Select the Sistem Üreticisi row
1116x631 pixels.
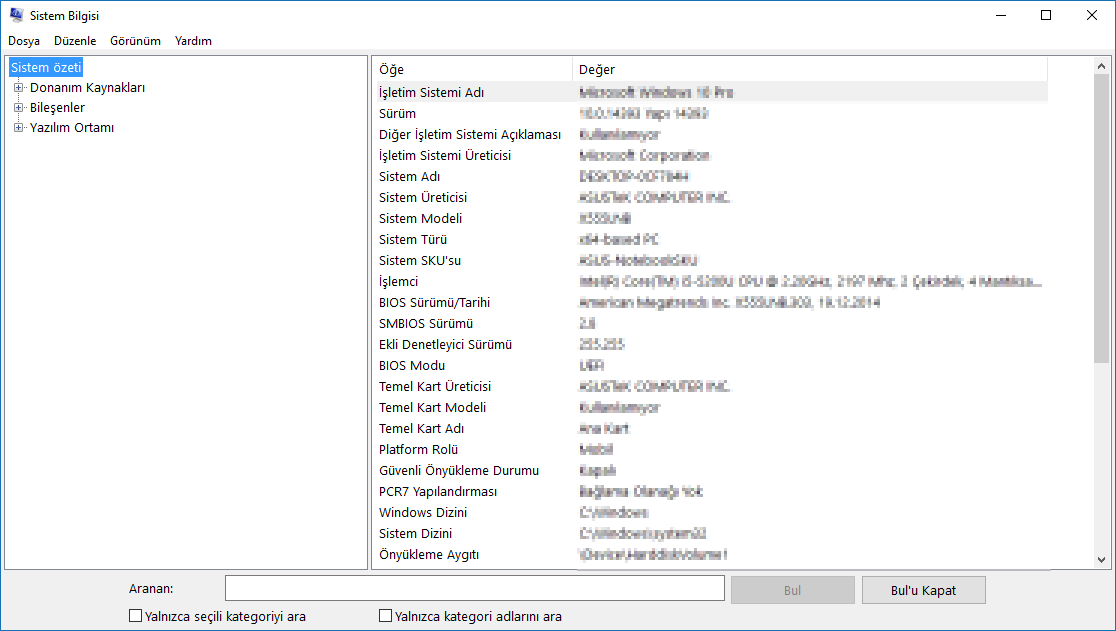[712, 197]
